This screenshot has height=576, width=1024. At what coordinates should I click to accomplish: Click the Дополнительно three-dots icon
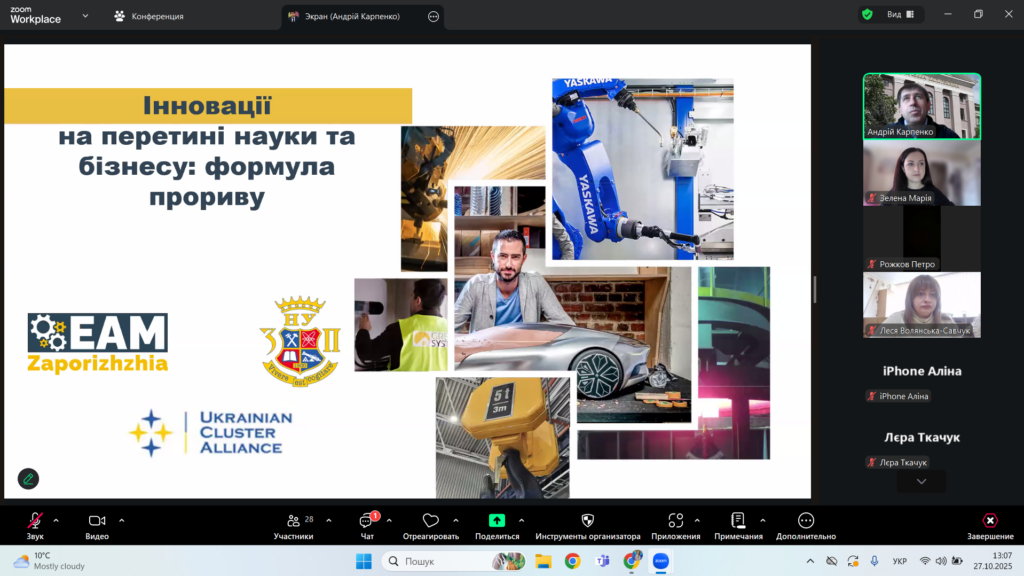coord(806,521)
